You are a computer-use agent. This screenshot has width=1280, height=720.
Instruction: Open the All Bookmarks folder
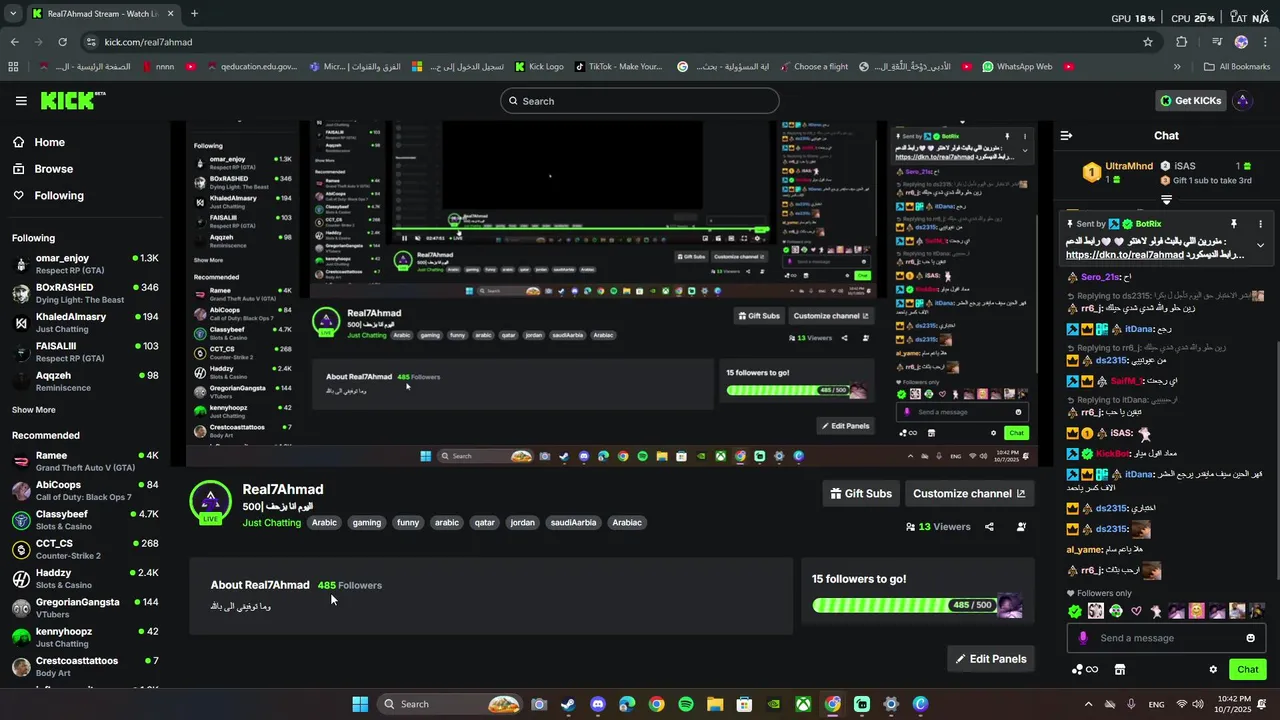pos(1237,67)
